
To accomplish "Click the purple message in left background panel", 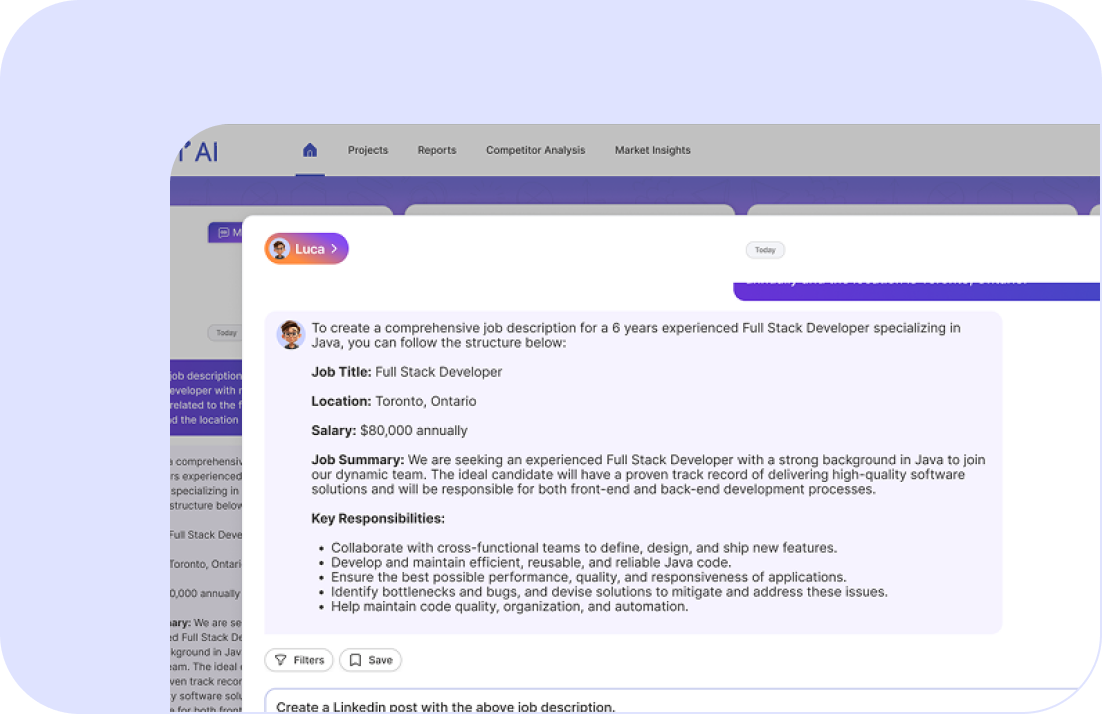I will 205,397.
